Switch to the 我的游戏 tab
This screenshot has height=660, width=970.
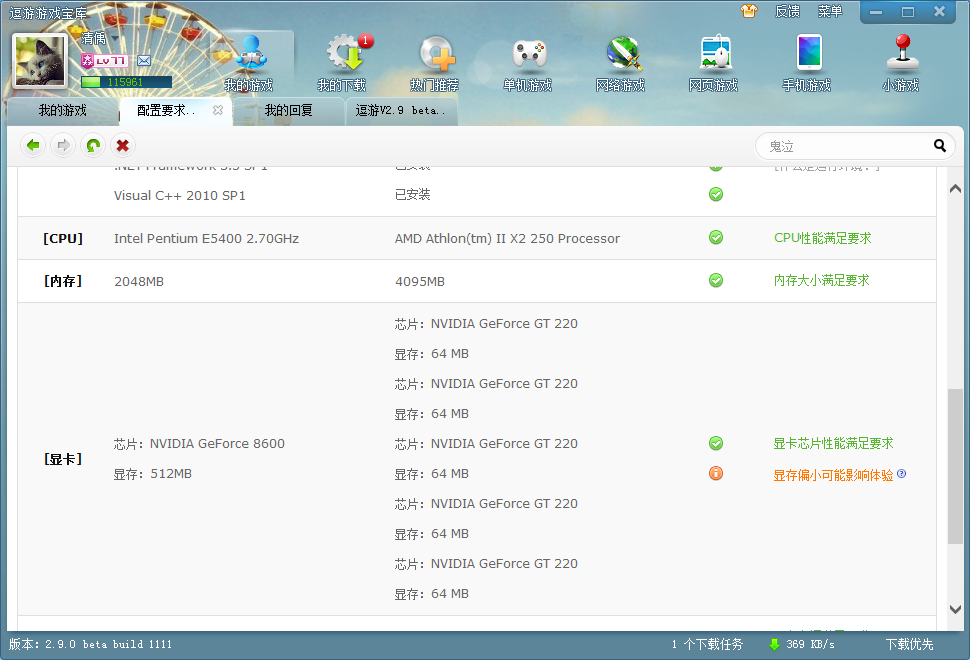(62, 111)
